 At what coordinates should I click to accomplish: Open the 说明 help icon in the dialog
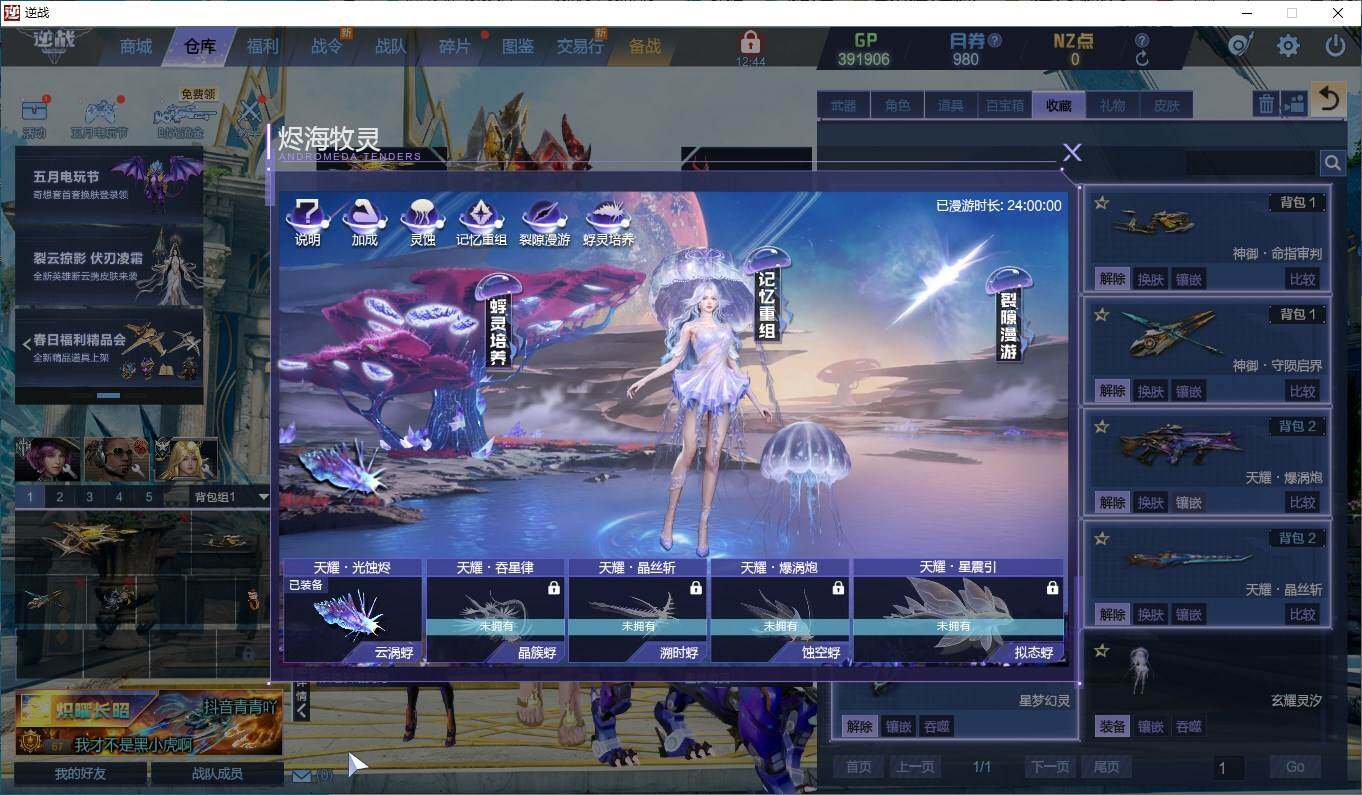[x=307, y=221]
